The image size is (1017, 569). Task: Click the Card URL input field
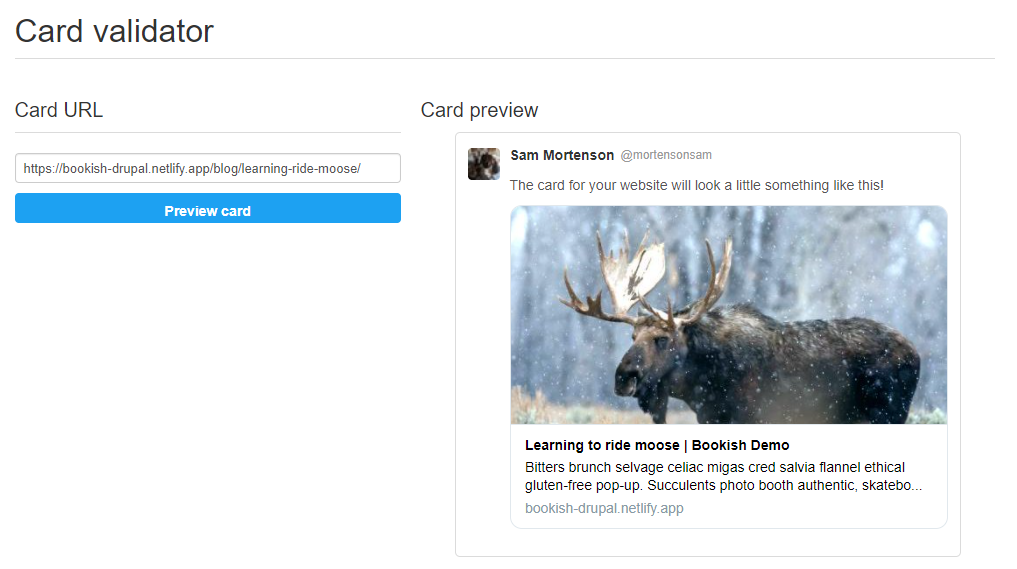[x=208, y=168]
